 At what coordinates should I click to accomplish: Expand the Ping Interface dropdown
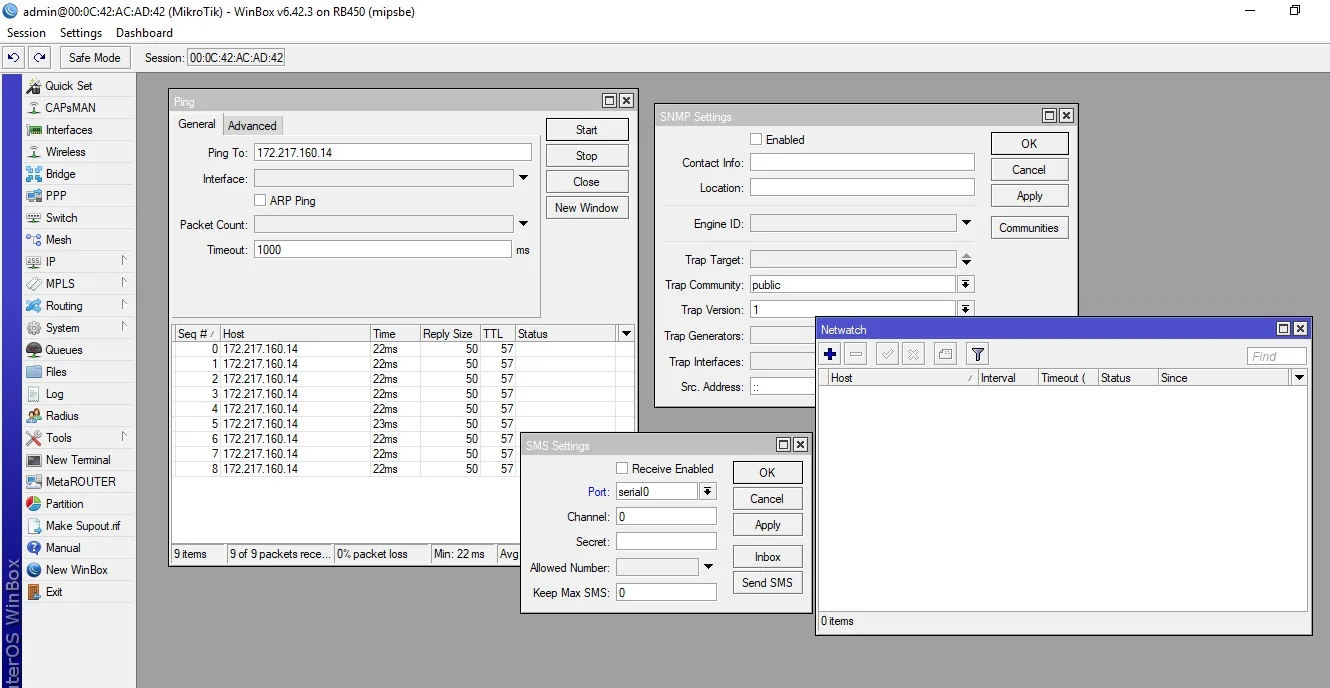523,179
